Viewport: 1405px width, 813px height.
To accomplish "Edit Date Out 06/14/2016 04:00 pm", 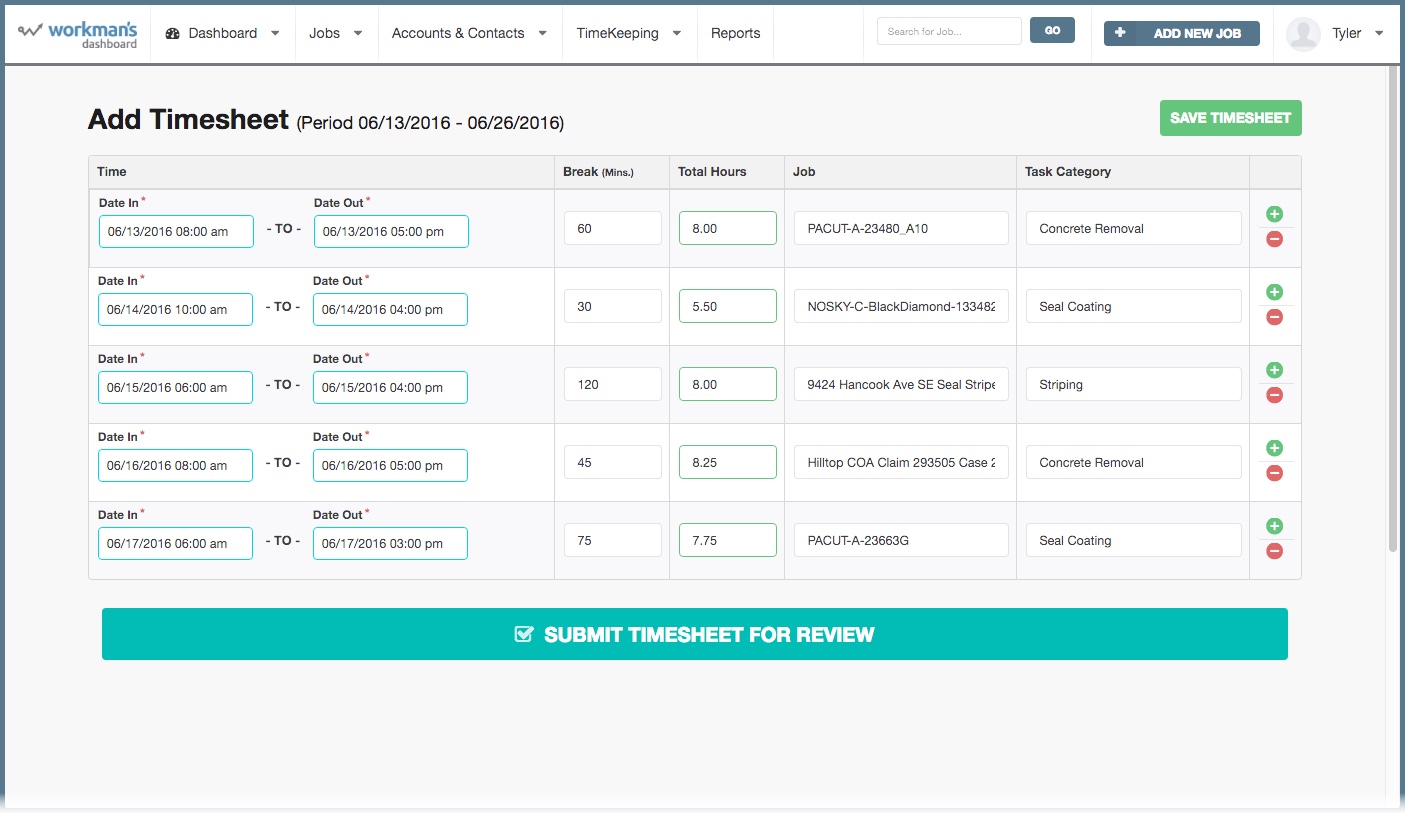I will (x=390, y=309).
